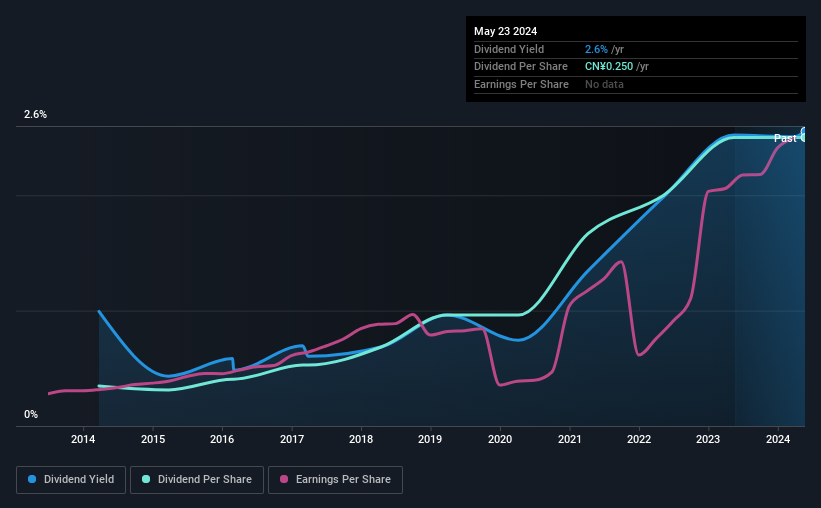Select the 2015 mark on the x-axis
The image size is (821, 508).
point(153,439)
